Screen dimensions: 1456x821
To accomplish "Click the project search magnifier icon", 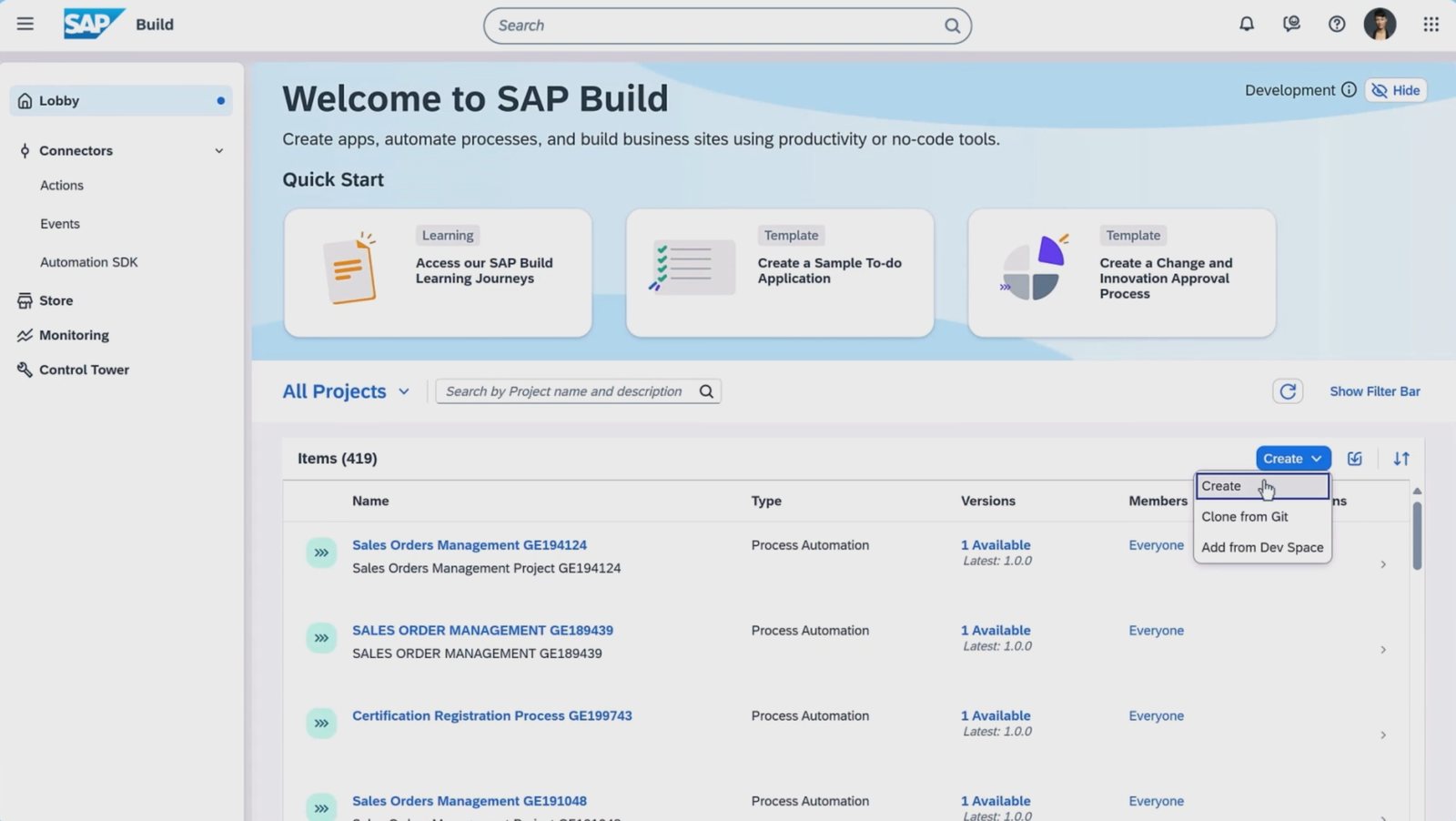I will point(706,391).
